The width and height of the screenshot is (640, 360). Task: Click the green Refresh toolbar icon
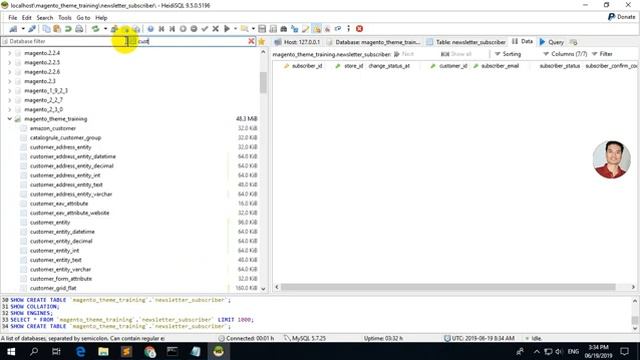[96, 29]
